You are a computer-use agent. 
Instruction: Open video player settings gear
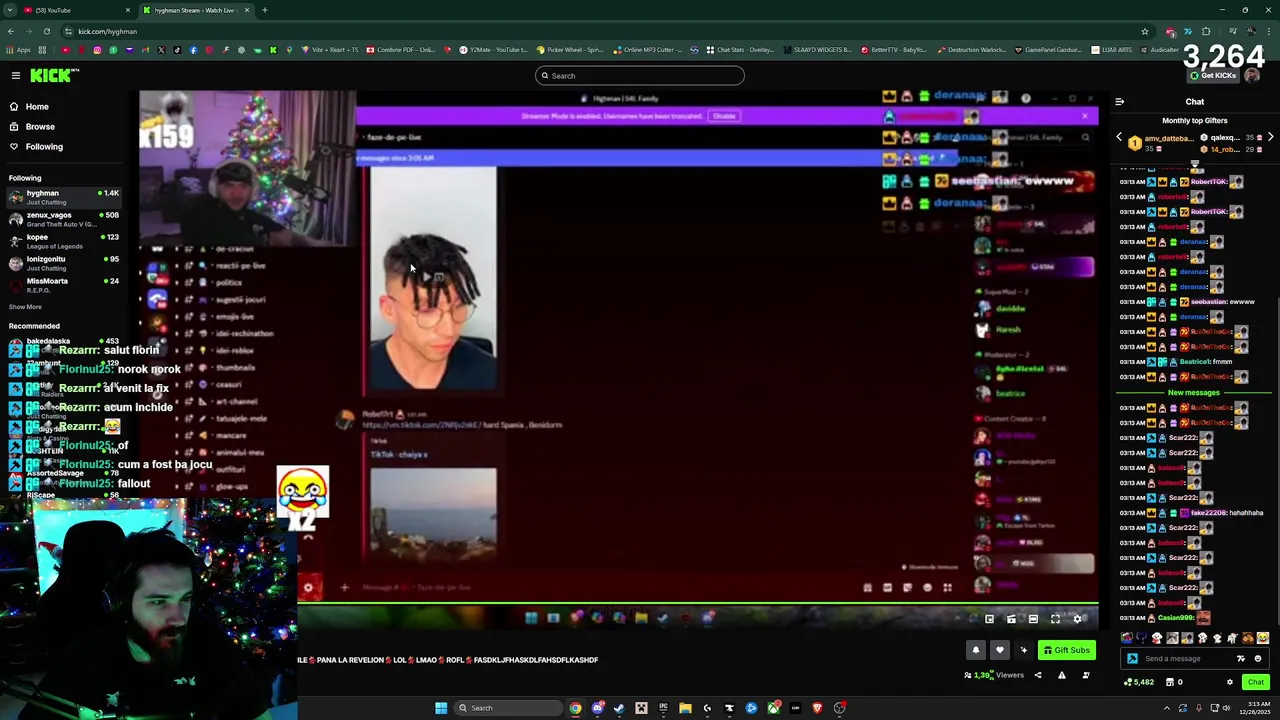[x=1077, y=619]
